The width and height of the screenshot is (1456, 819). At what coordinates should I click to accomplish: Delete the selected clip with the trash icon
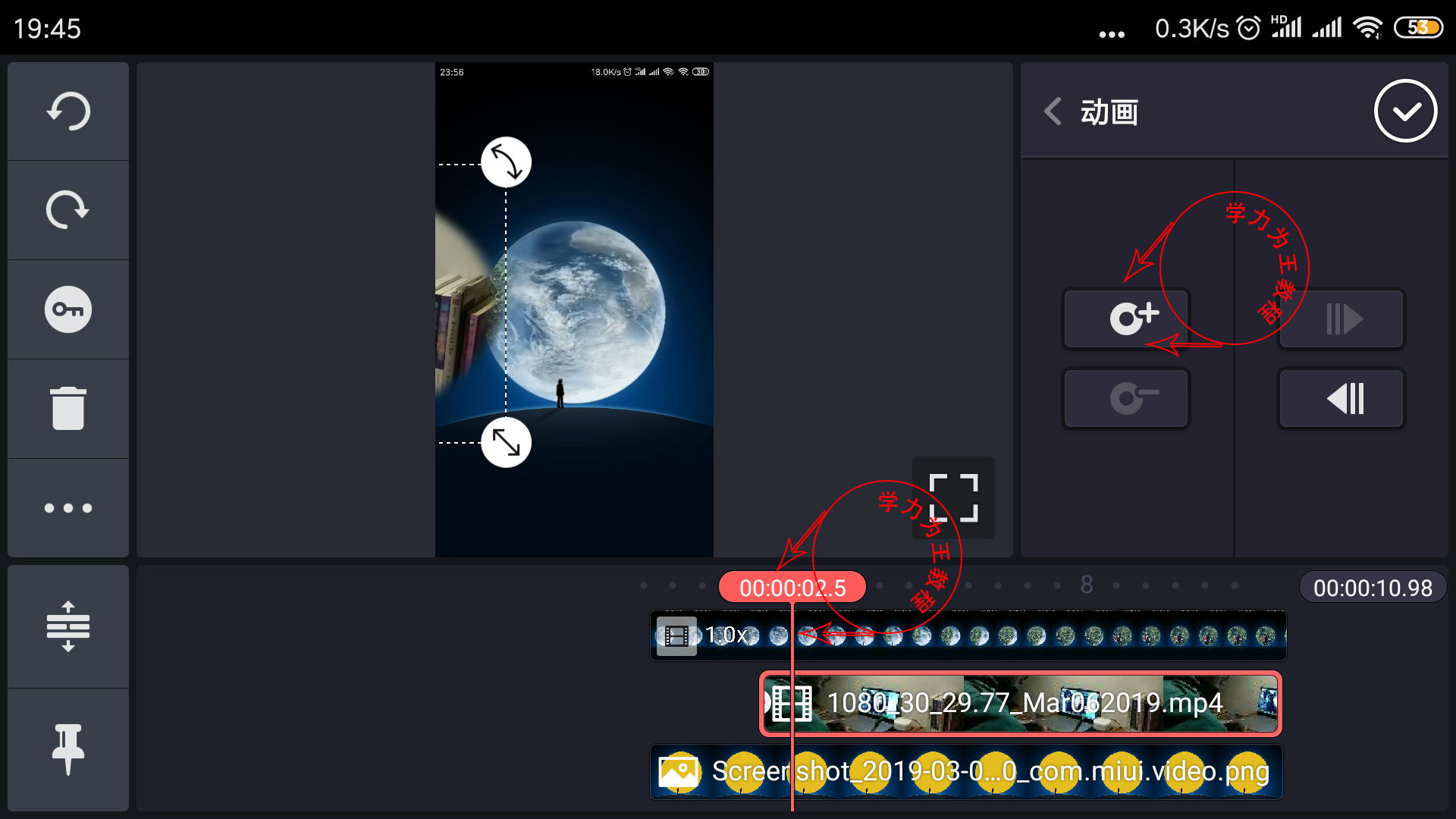(68, 408)
